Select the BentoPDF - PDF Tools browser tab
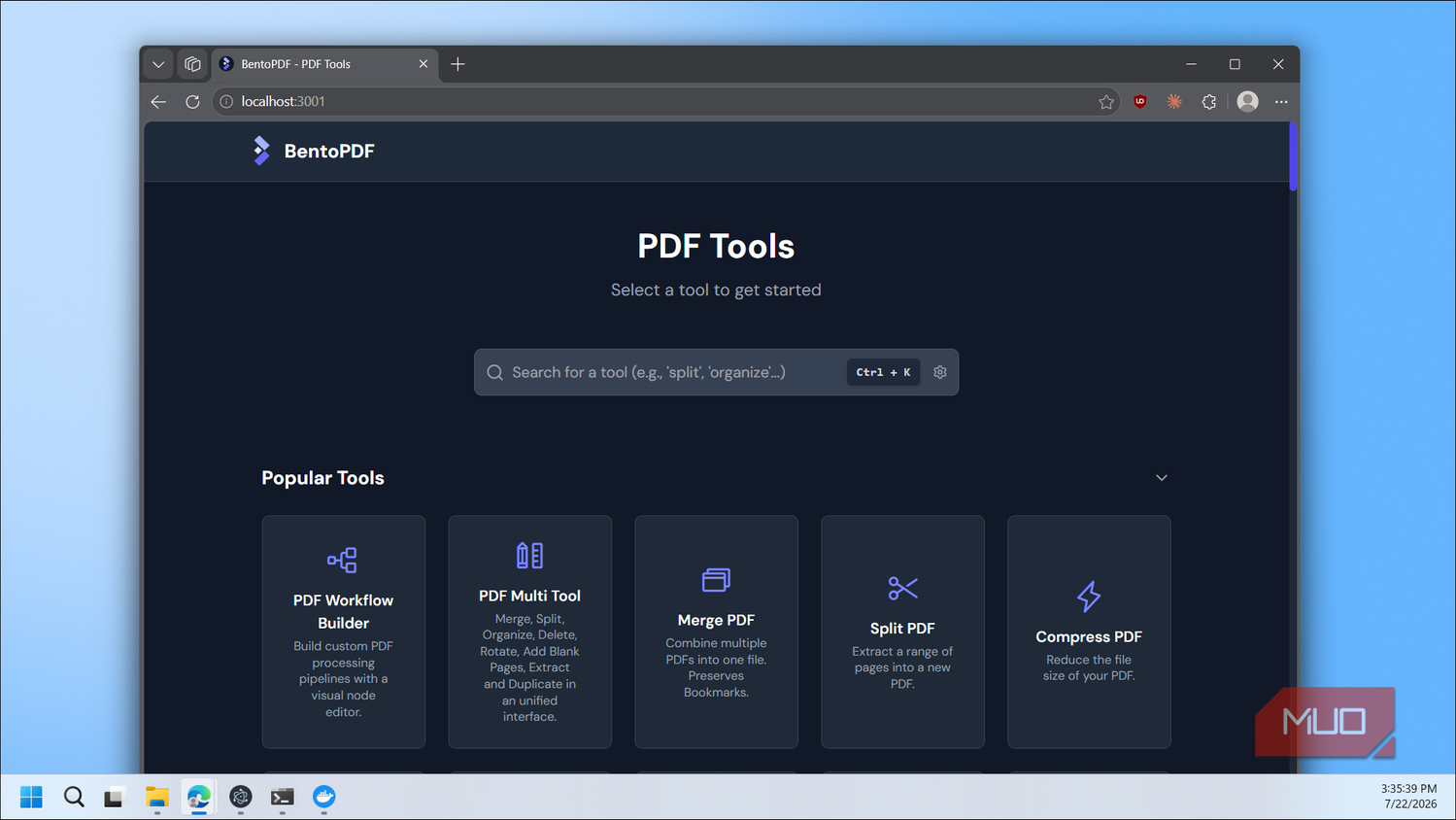Viewport: 1456px width, 820px height. click(x=323, y=64)
